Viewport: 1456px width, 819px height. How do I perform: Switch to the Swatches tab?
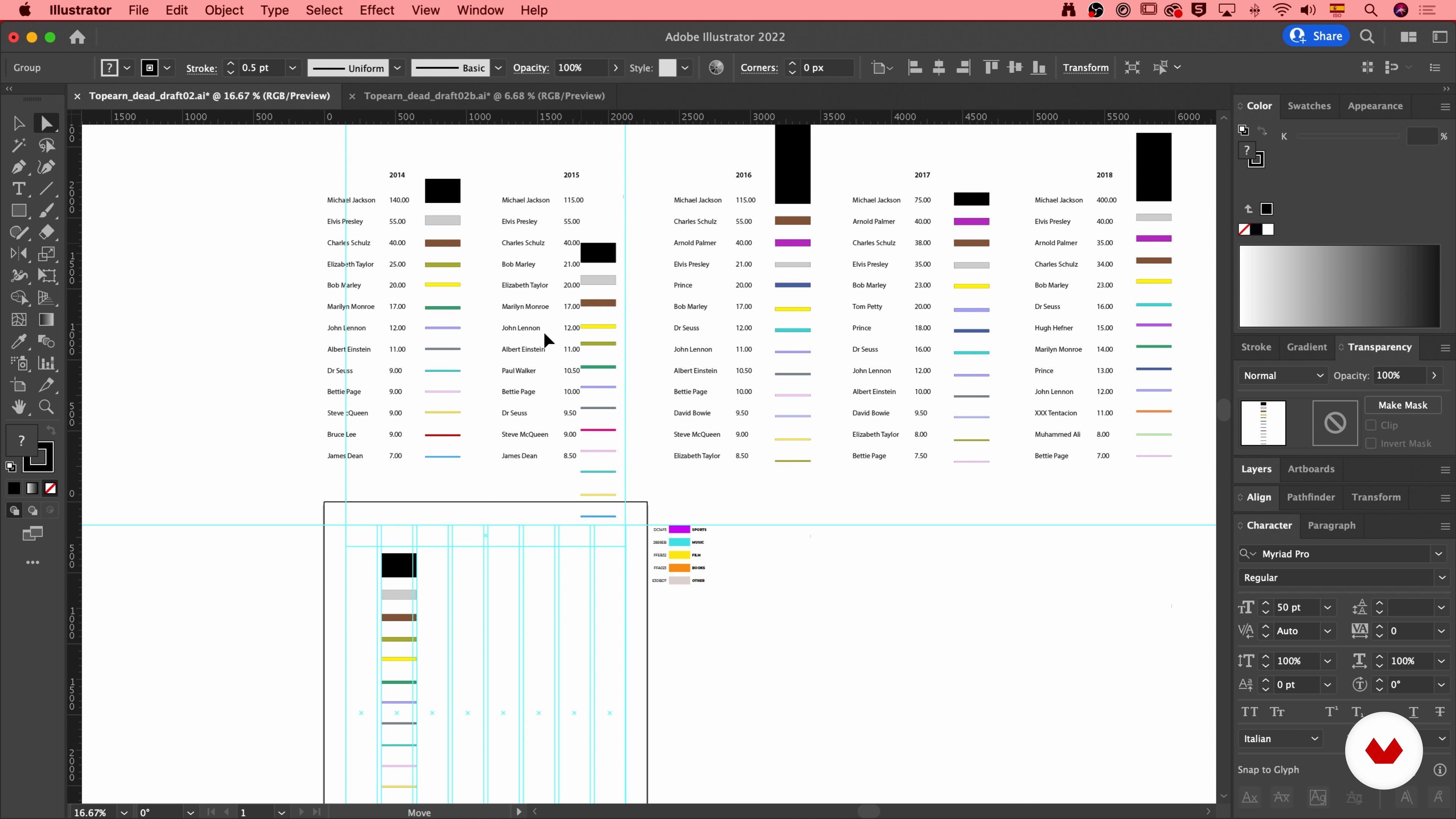pyautogui.click(x=1309, y=106)
